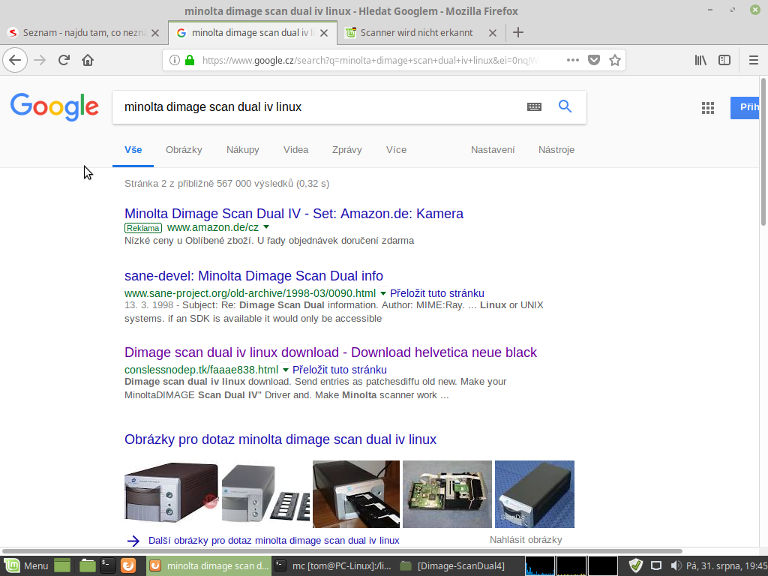768x576 pixels.
Task: Open thumbnail of scanner on wooden desk
Action: click(356, 494)
